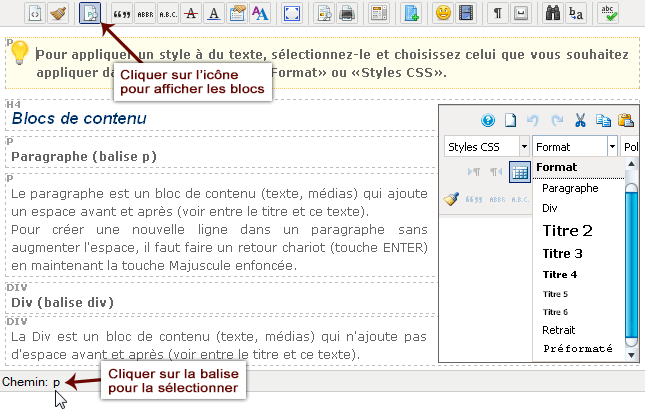Open the find and replace tool

point(576,14)
